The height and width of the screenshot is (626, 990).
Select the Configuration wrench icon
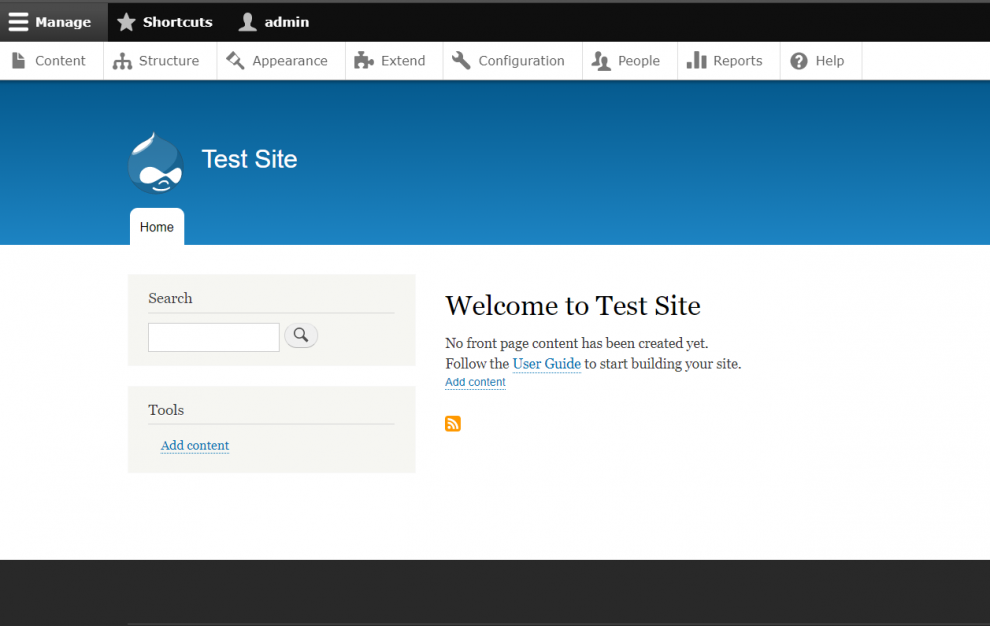[x=461, y=60]
